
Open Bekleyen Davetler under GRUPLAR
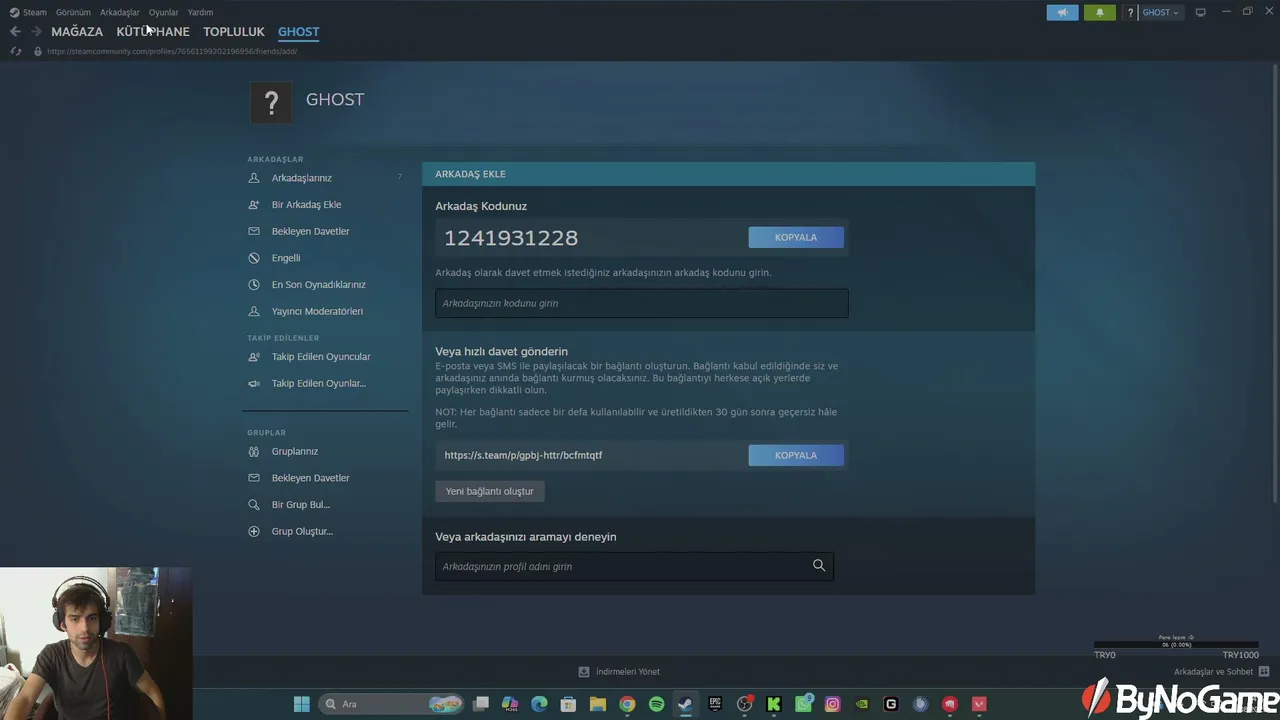(x=311, y=478)
